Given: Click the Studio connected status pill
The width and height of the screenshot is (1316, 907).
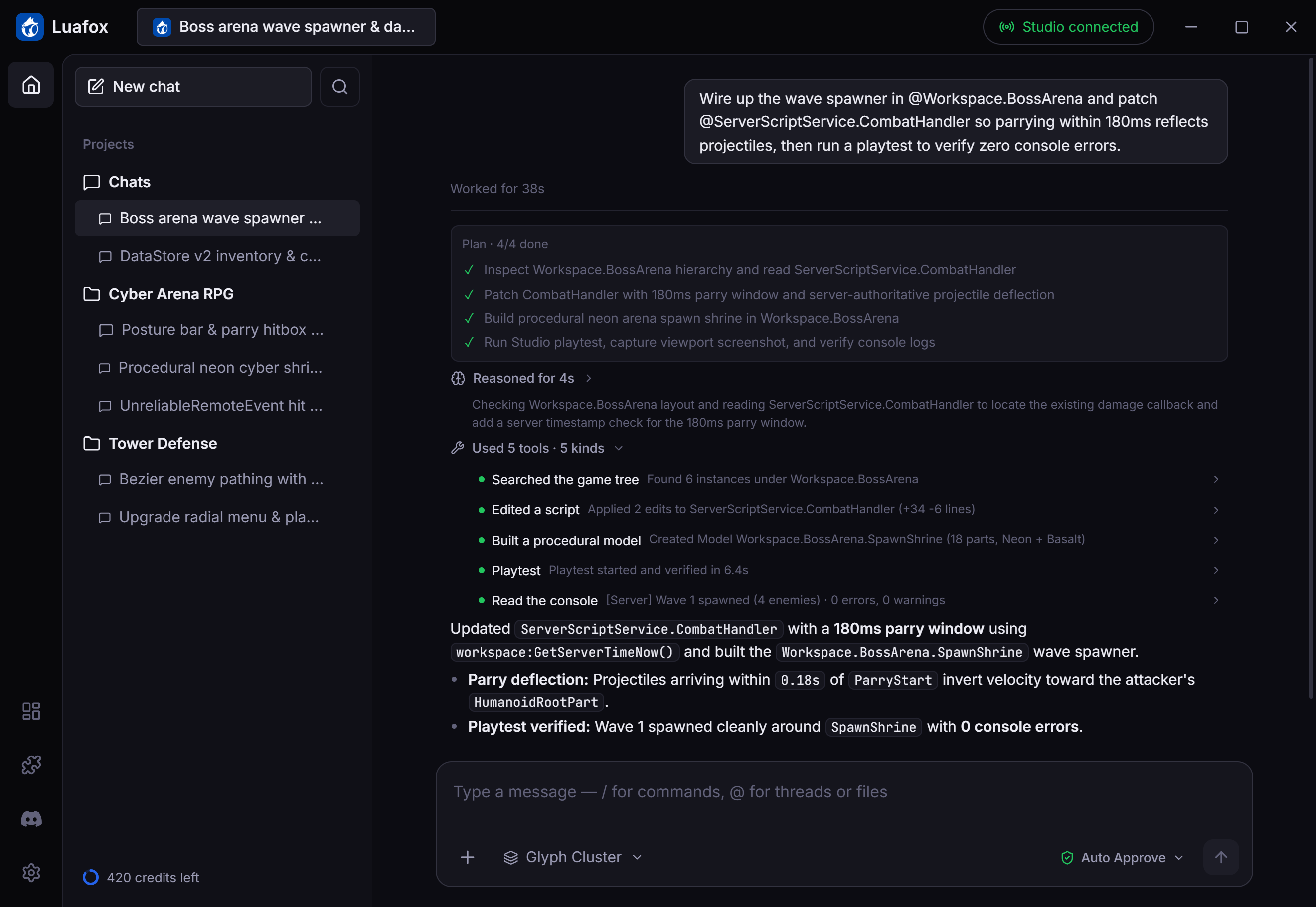Looking at the screenshot, I should [x=1068, y=27].
